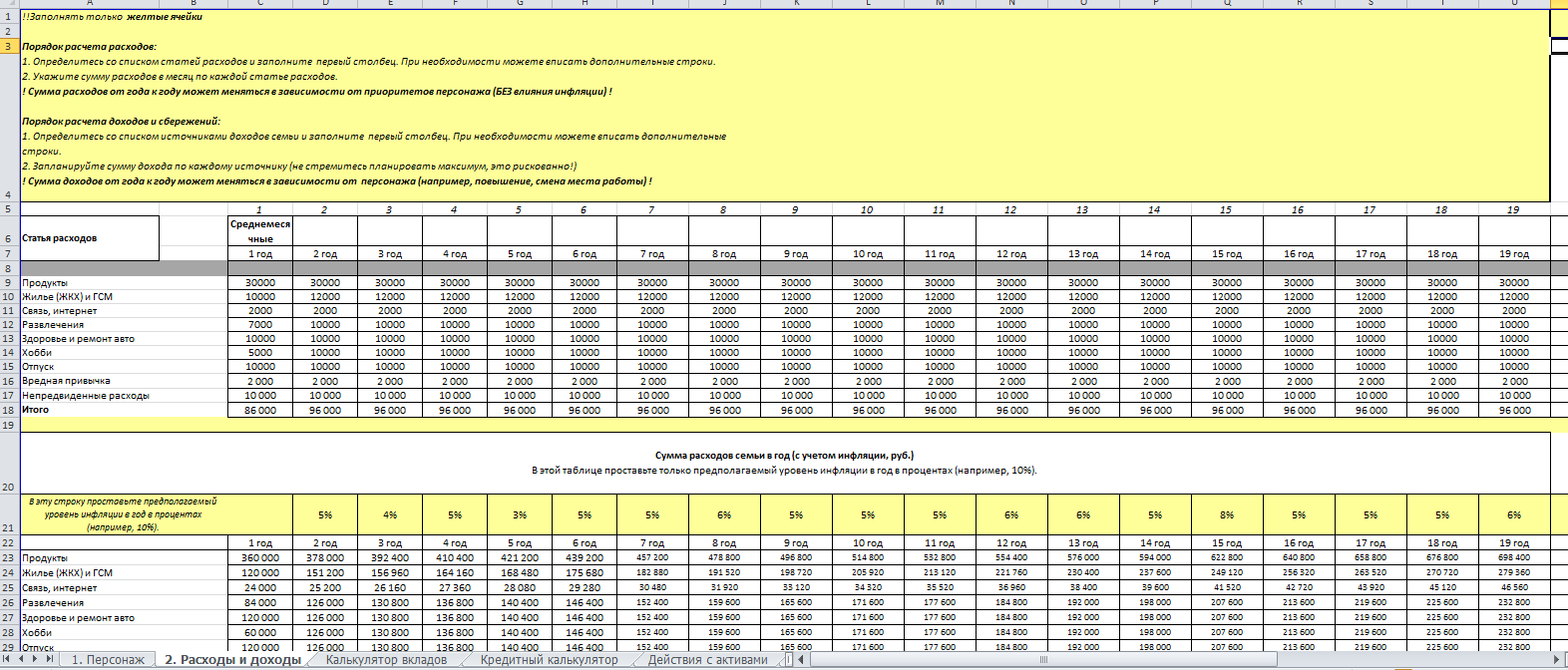Switch to 'Действия с активами' sheet tab
The width and height of the screenshot is (1568, 670).
708,660
